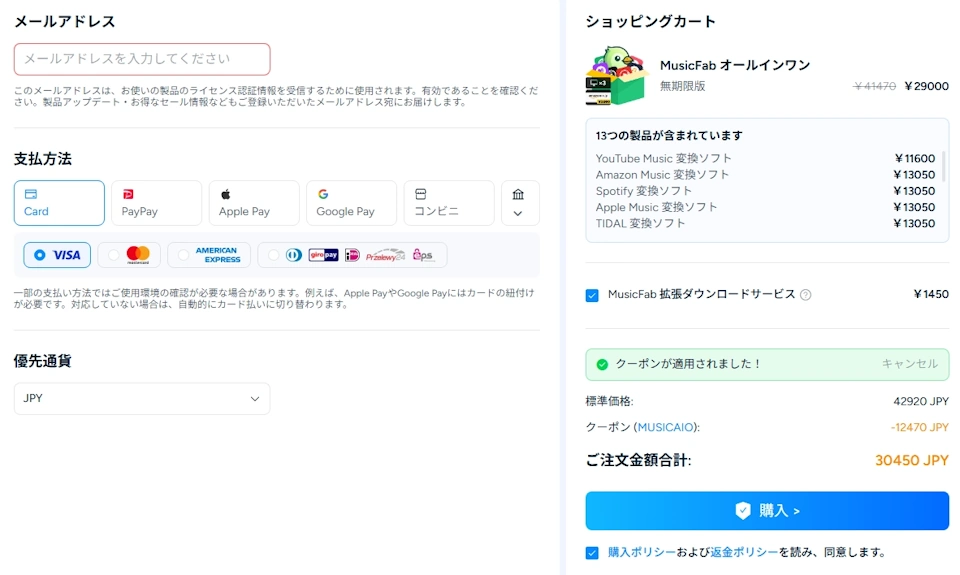Image resolution: width=960 pixels, height=575 pixels.
Task: Click キャンセル to remove the coupon
Action: point(910,364)
